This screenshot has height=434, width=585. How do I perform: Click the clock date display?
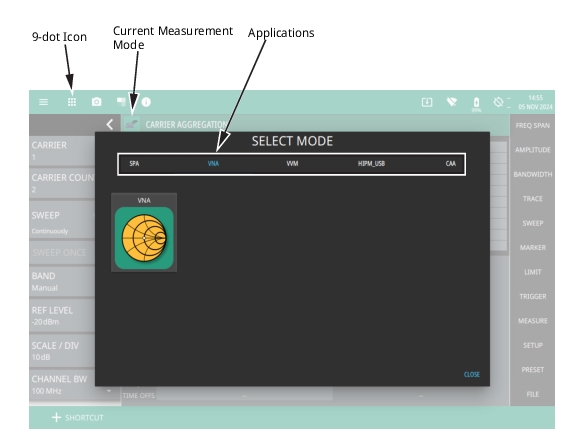point(535,102)
